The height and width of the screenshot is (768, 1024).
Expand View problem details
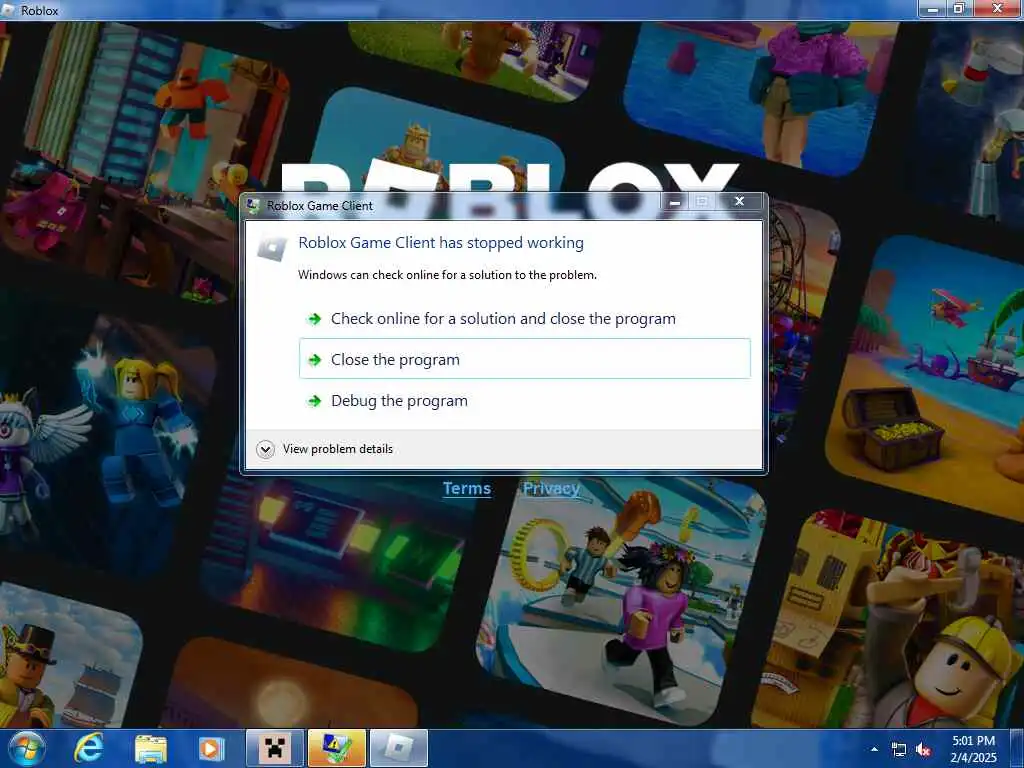tap(325, 449)
